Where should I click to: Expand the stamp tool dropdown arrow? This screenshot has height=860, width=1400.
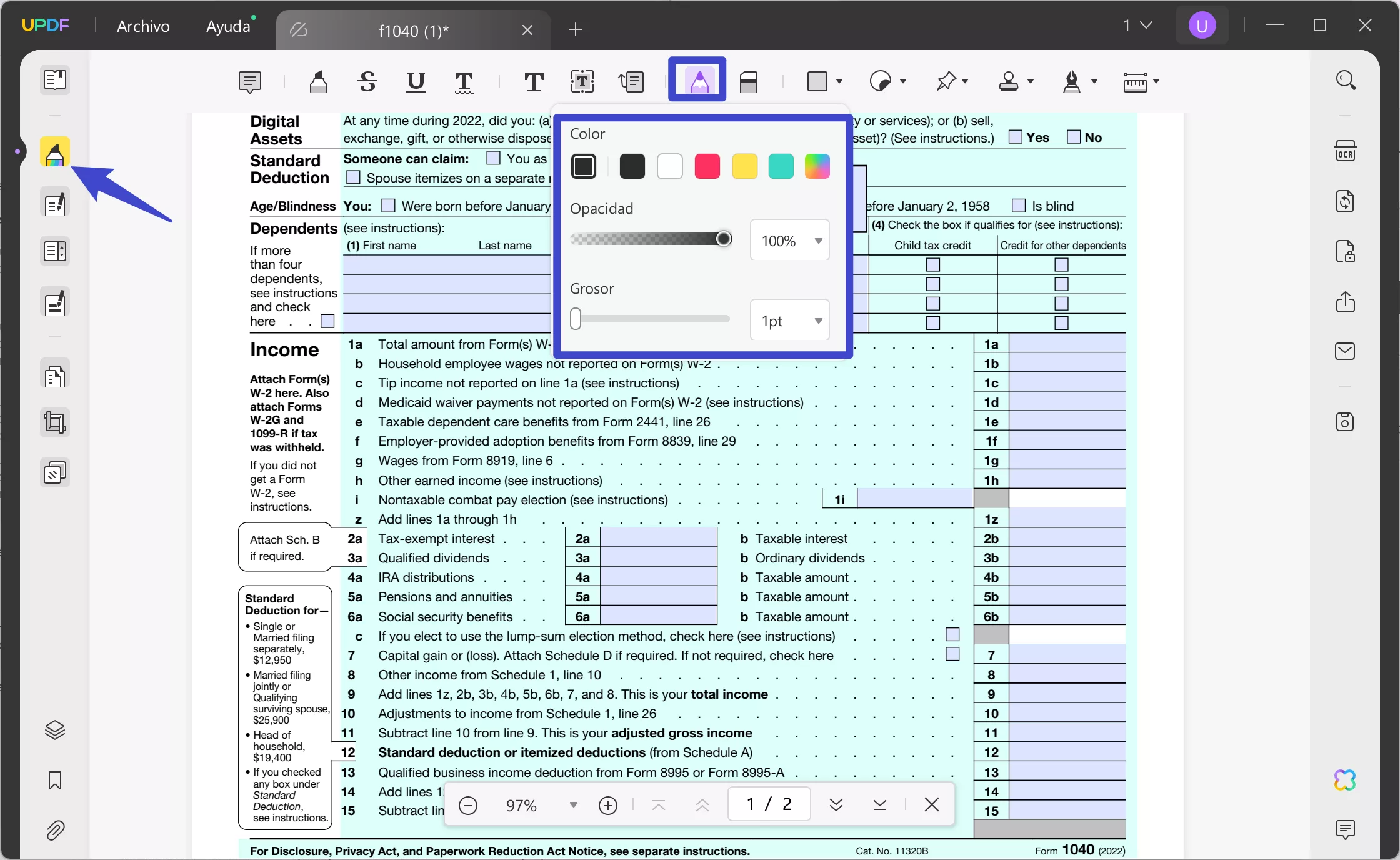pyautogui.click(x=1031, y=81)
